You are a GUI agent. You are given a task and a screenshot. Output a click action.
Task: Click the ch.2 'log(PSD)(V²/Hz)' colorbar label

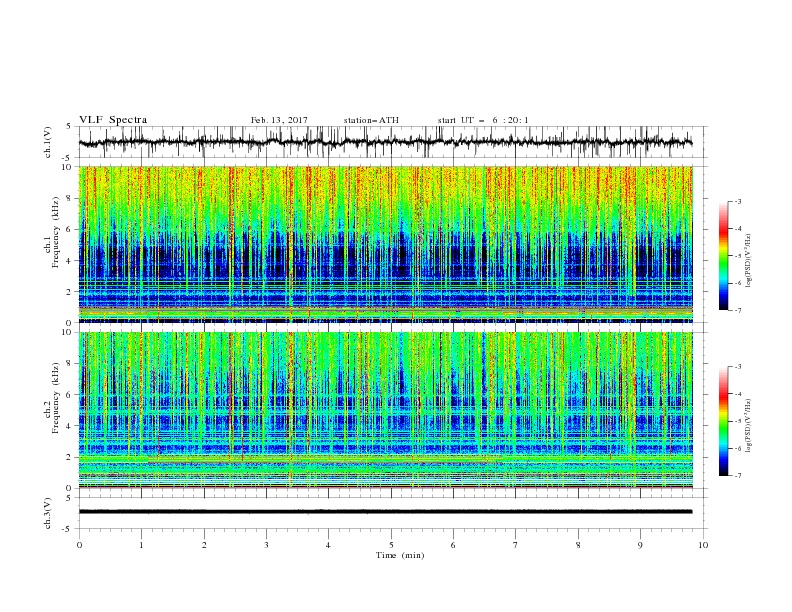pyautogui.click(x=749, y=426)
